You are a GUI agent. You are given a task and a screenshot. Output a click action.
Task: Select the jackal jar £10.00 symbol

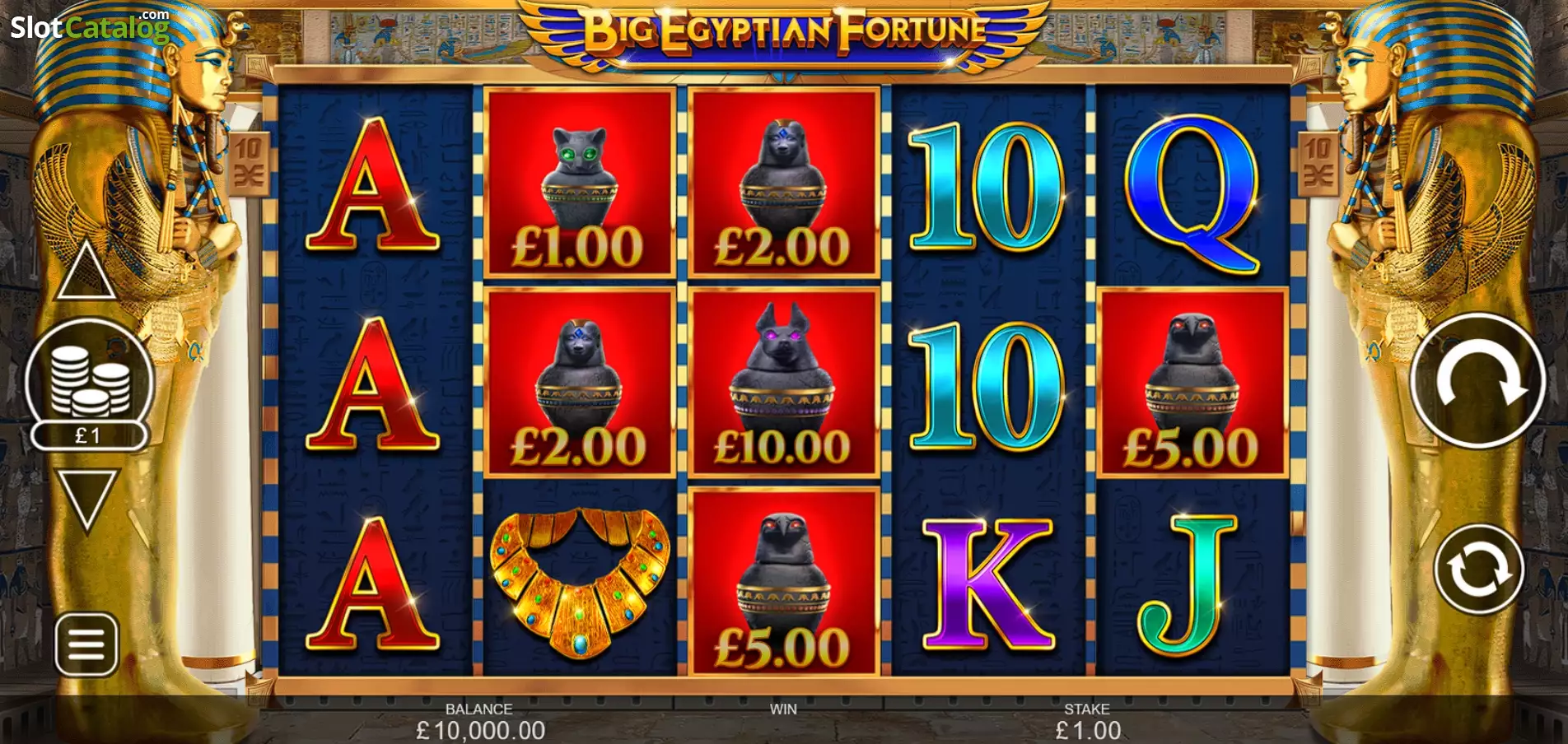(782, 383)
